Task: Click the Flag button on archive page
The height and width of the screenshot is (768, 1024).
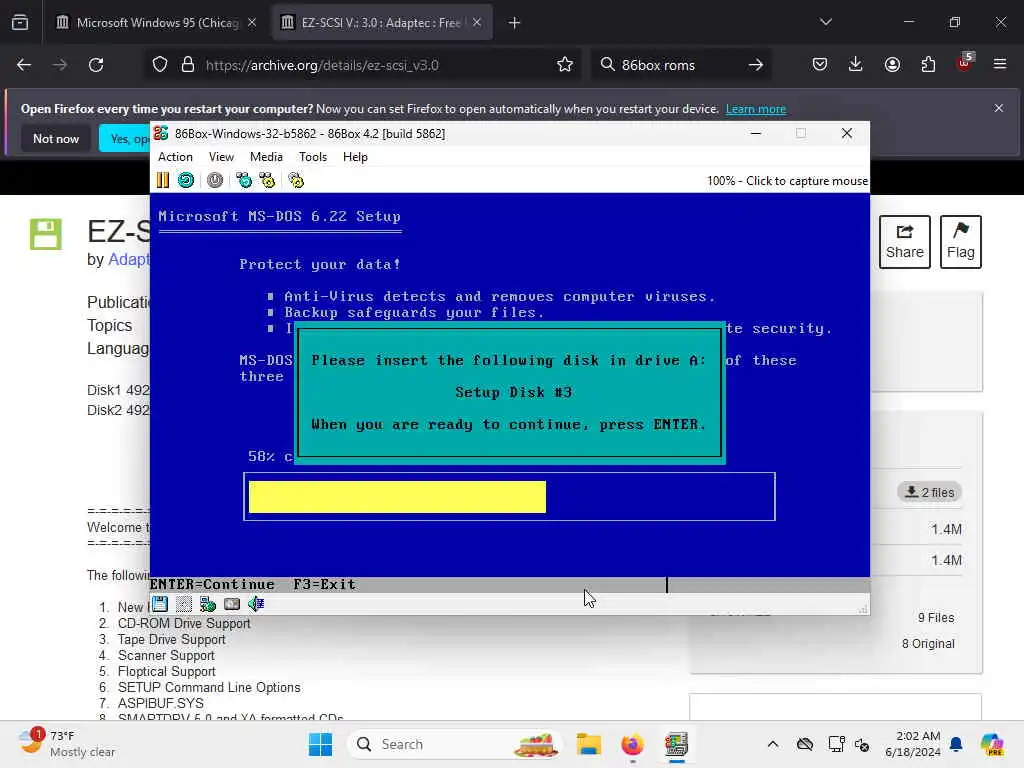Action: 961,242
